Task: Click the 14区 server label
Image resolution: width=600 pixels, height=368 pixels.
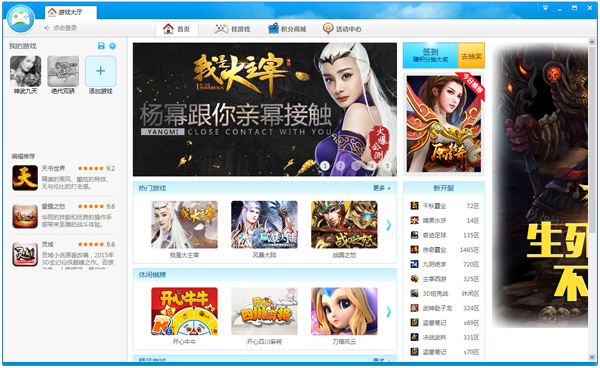Action: [473, 220]
